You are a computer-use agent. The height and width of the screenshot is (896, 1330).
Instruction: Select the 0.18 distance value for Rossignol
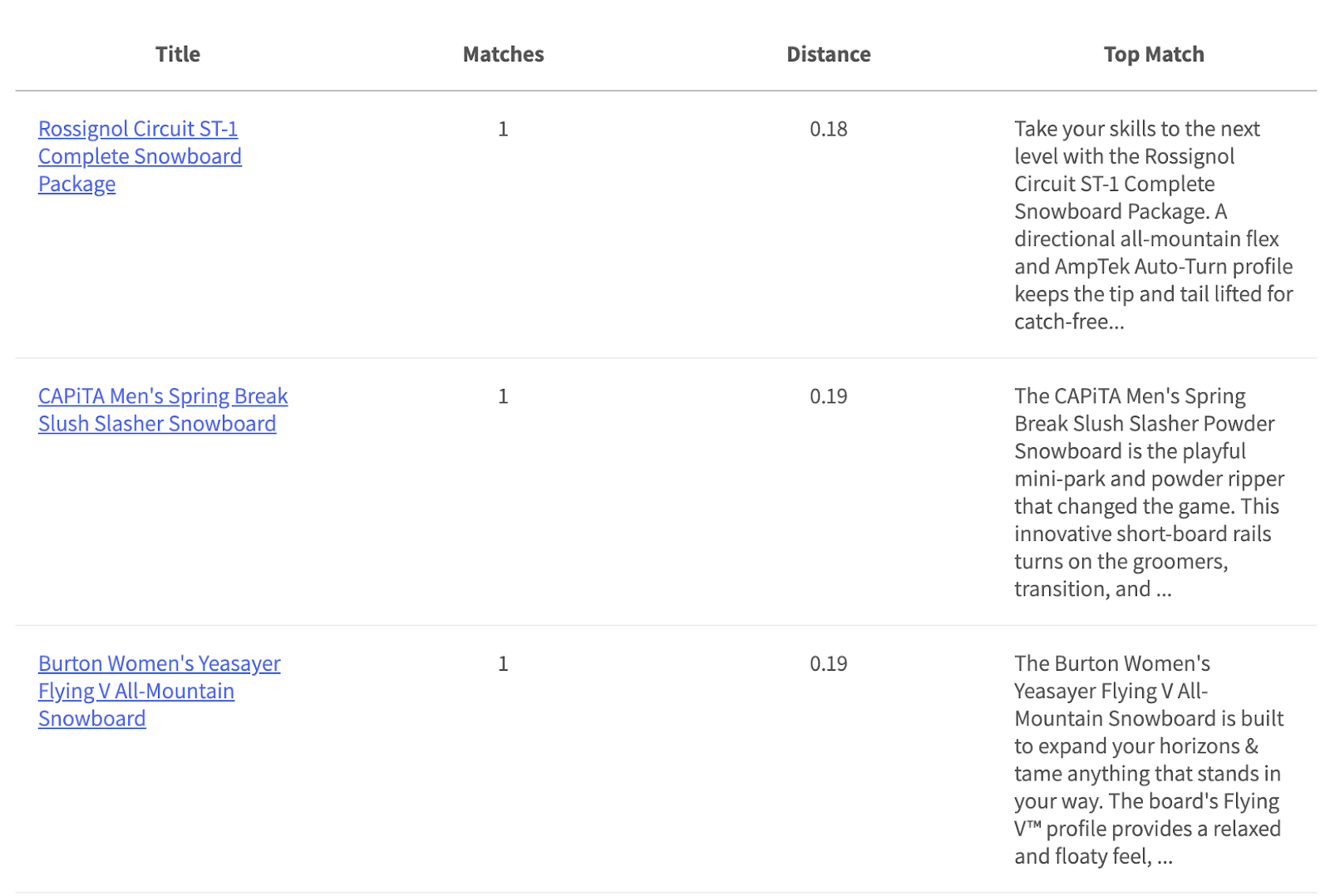[828, 129]
